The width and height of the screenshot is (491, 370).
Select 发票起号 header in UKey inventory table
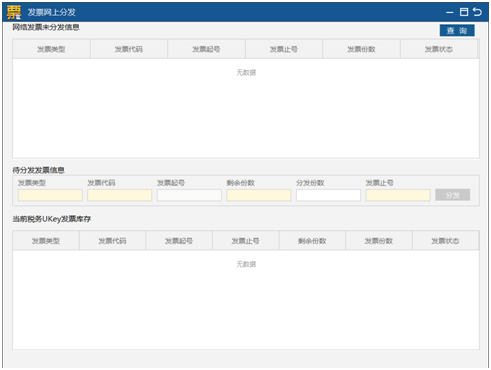point(179,241)
